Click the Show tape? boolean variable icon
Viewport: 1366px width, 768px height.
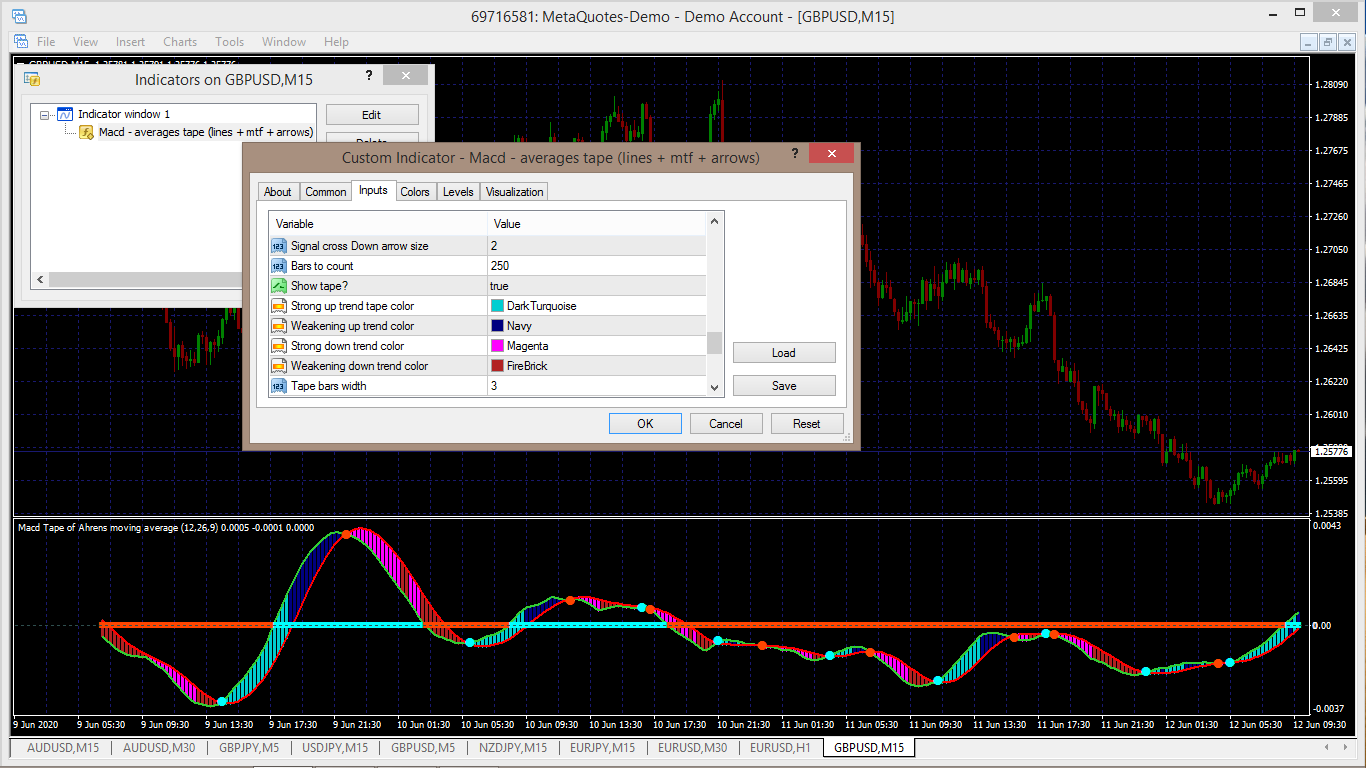[x=279, y=286]
